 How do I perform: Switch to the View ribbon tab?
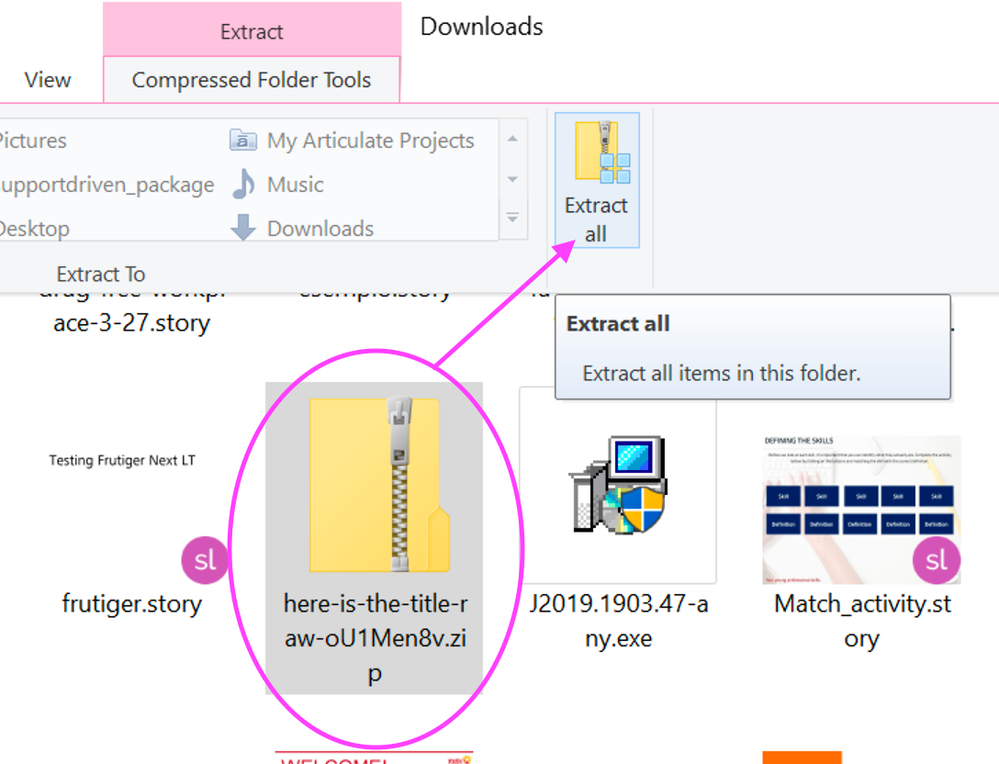point(48,80)
